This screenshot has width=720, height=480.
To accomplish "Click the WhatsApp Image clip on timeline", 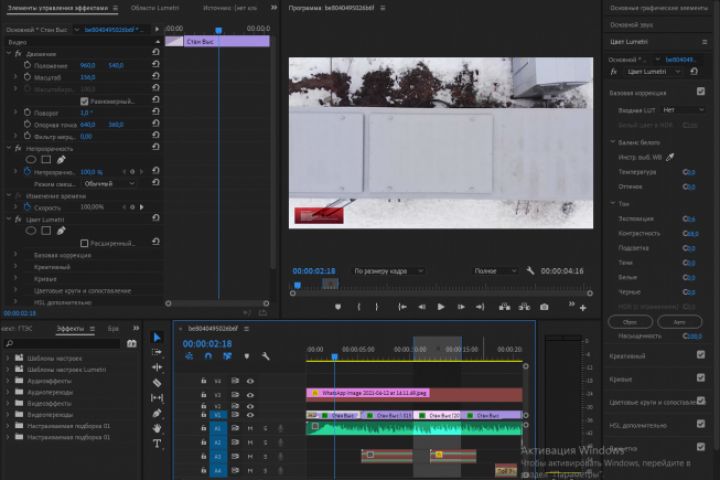I will tap(370, 394).
